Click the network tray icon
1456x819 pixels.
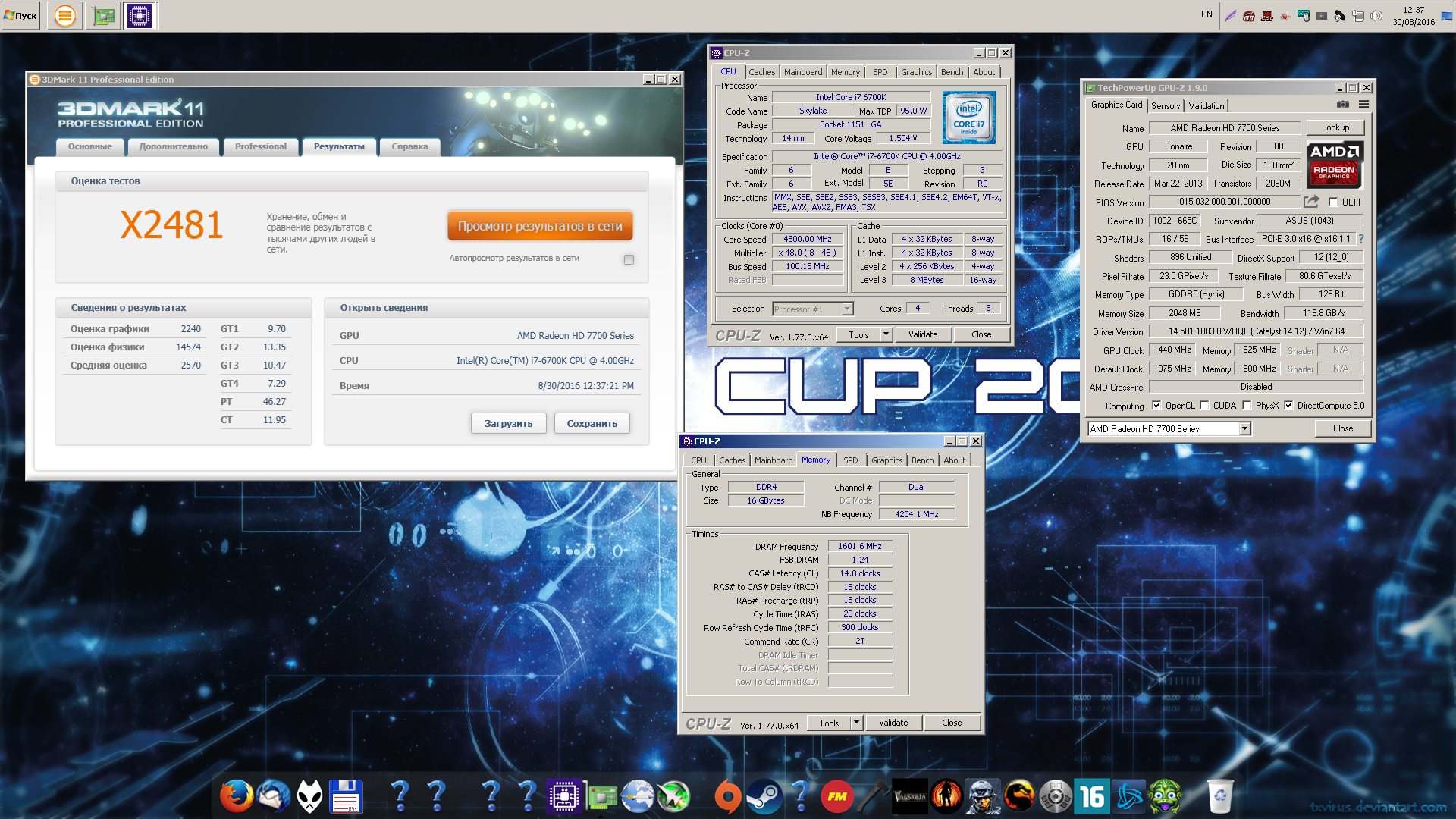[1358, 16]
